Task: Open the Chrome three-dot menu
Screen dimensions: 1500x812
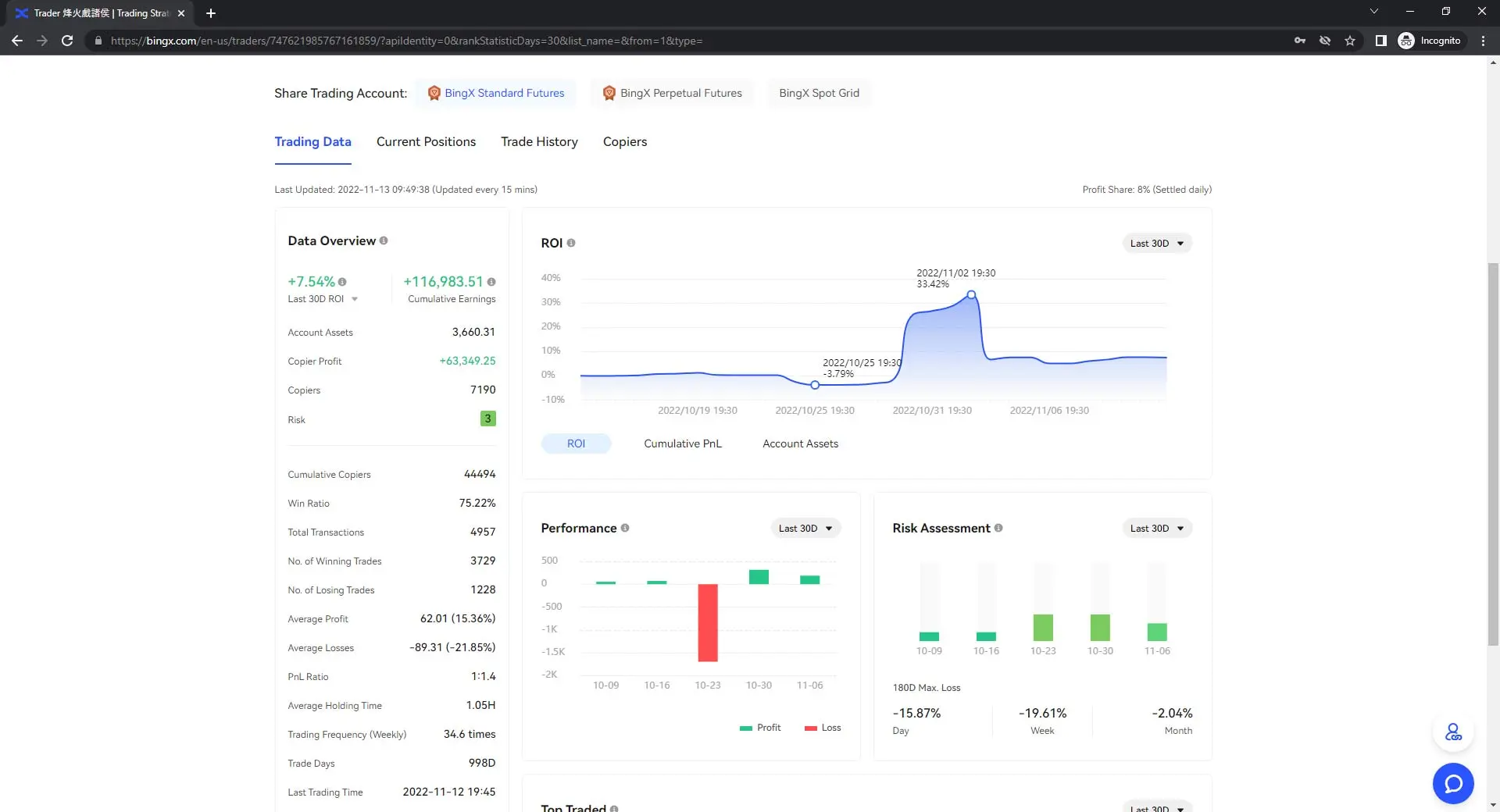Action: click(1483, 41)
